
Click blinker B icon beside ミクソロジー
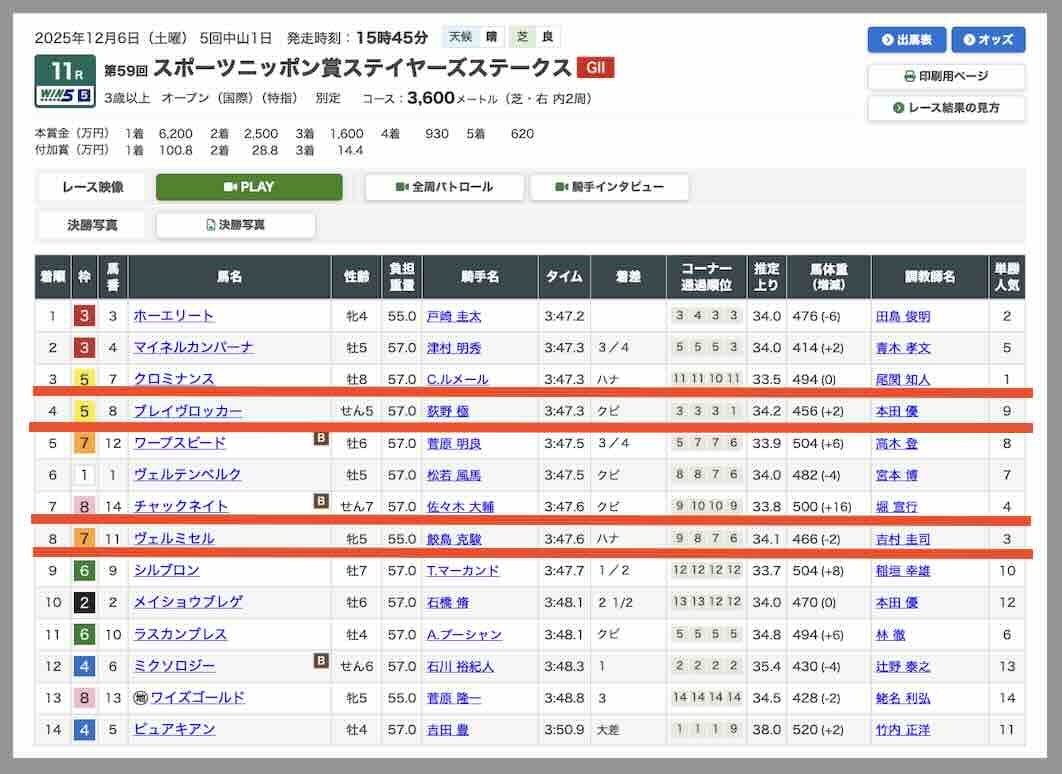pos(321,660)
